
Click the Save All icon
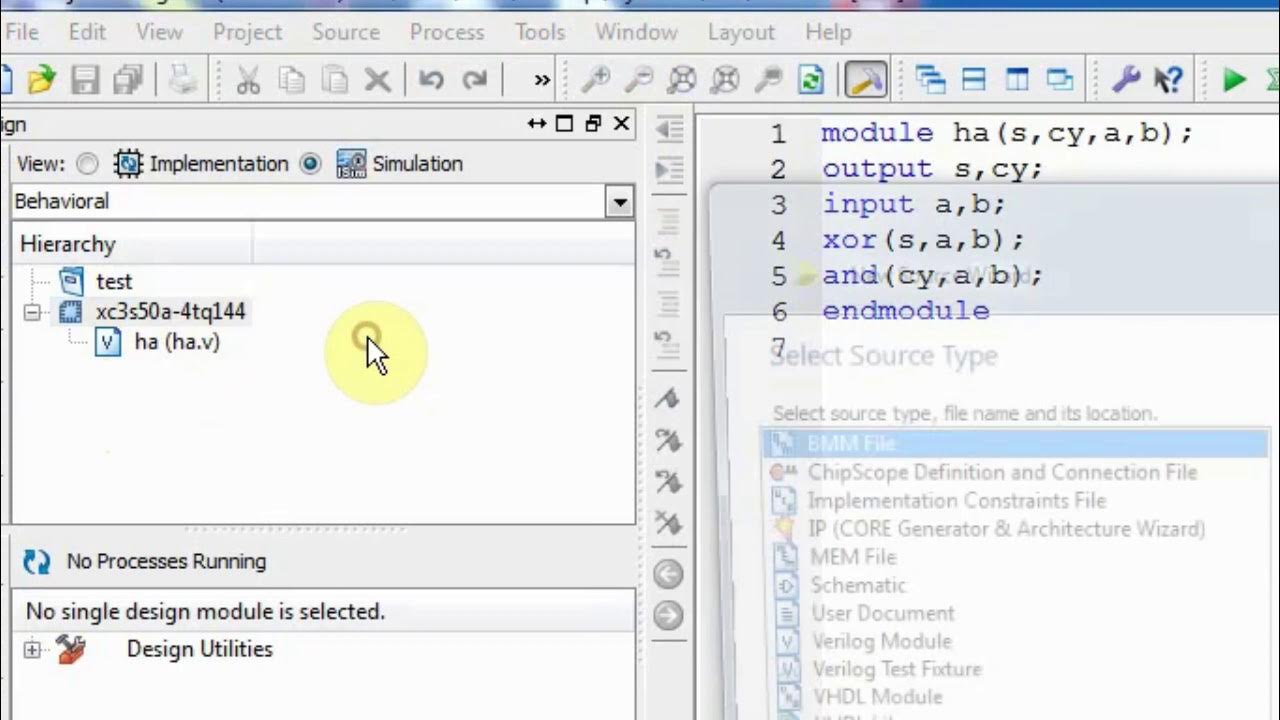click(128, 80)
